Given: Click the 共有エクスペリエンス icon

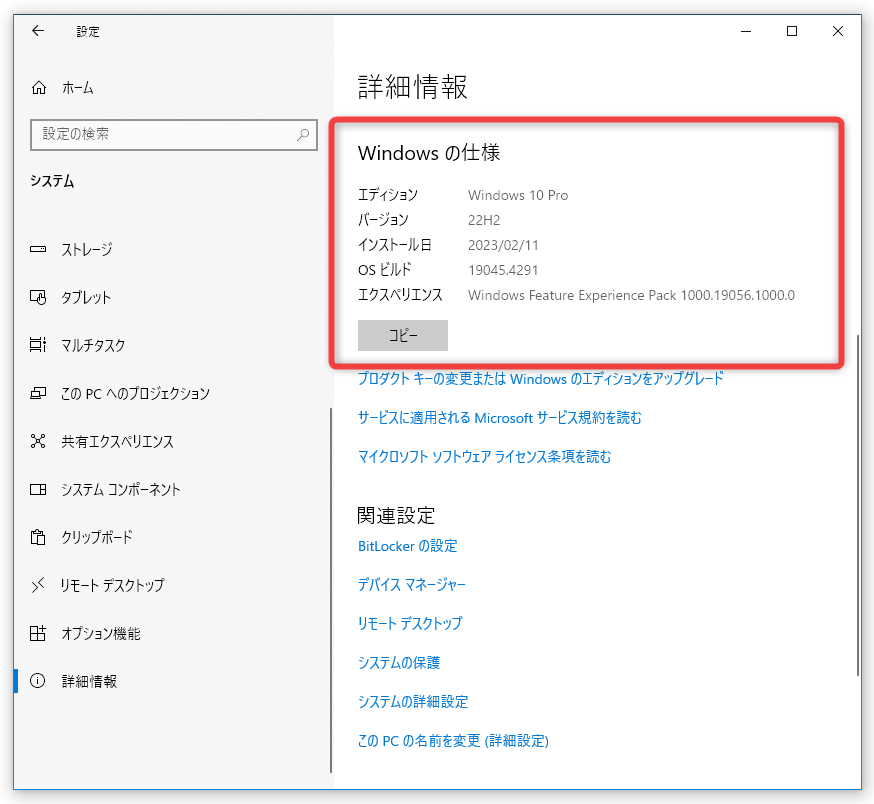Looking at the screenshot, I should pos(38,441).
